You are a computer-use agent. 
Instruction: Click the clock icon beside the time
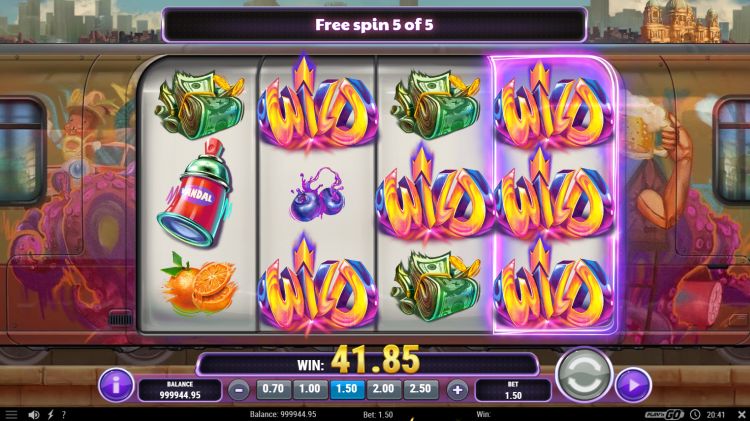[x=695, y=414]
